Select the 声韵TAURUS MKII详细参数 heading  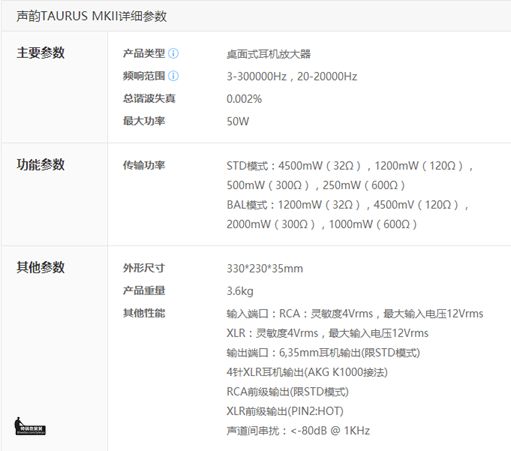[x=92, y=16]
